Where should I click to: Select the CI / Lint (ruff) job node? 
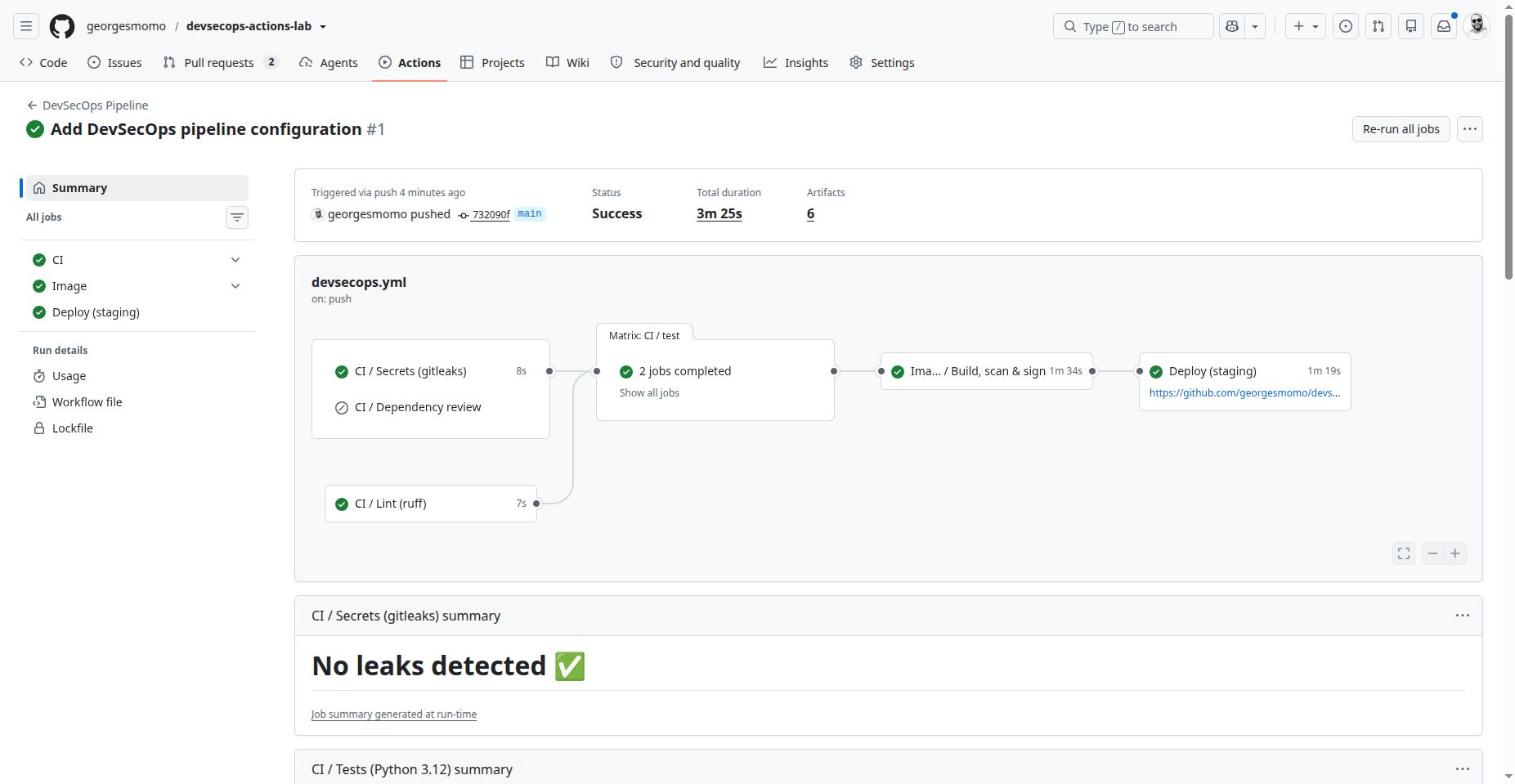[431, 503]
